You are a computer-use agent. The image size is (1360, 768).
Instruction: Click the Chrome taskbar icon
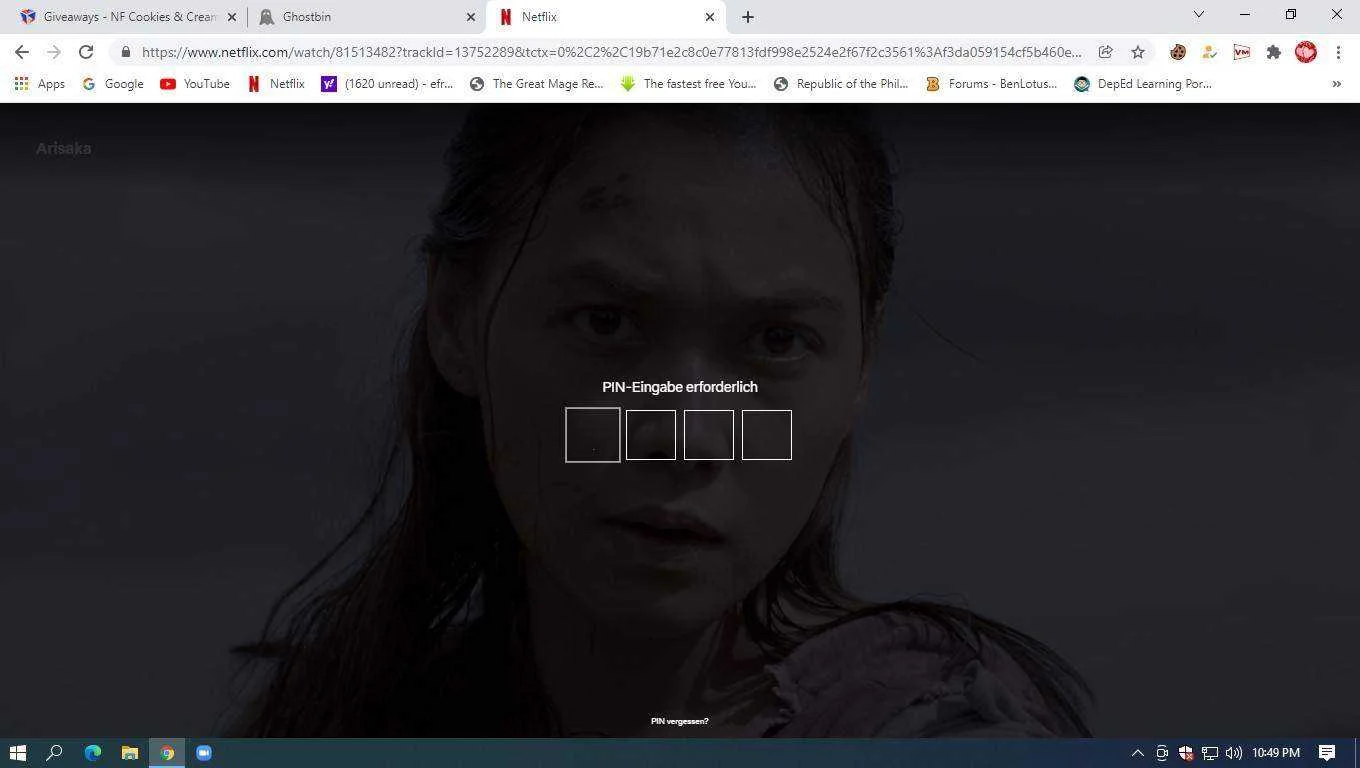click(x=167, y=753)
